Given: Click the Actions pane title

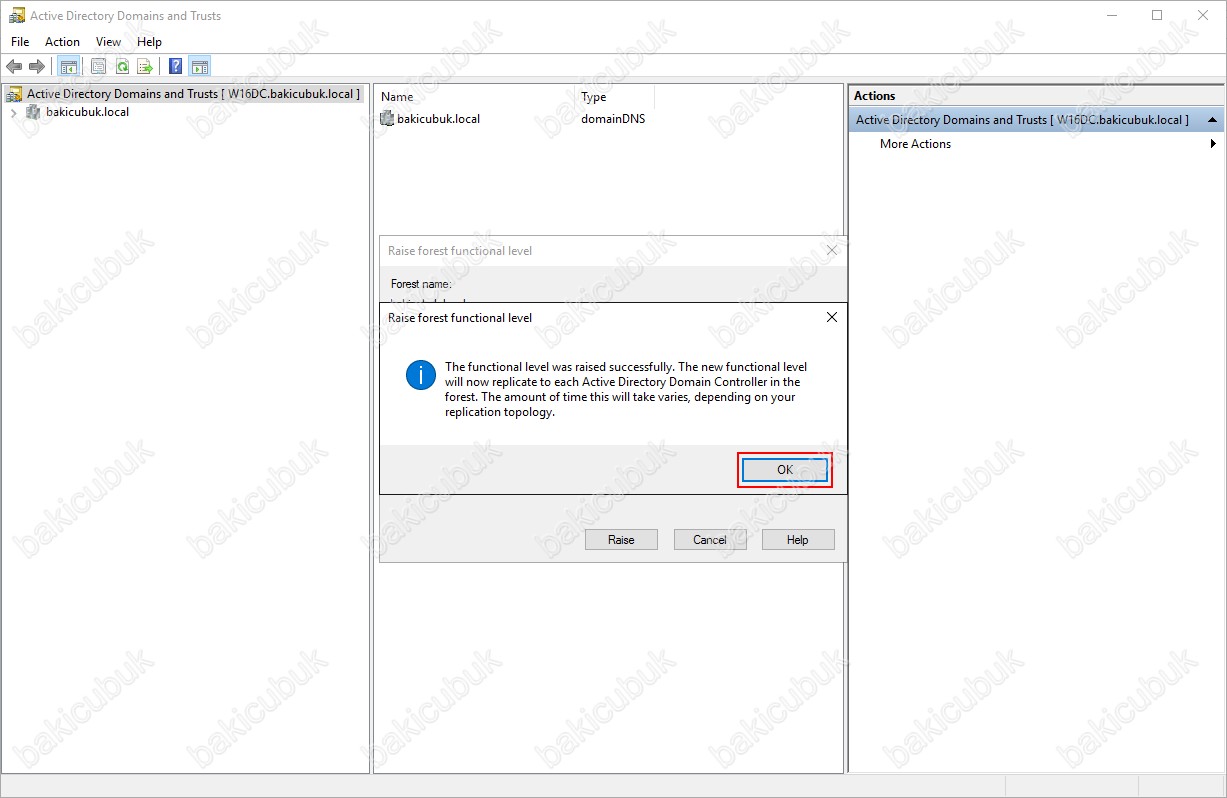Looking at the screenshot, I should (875, 96).
